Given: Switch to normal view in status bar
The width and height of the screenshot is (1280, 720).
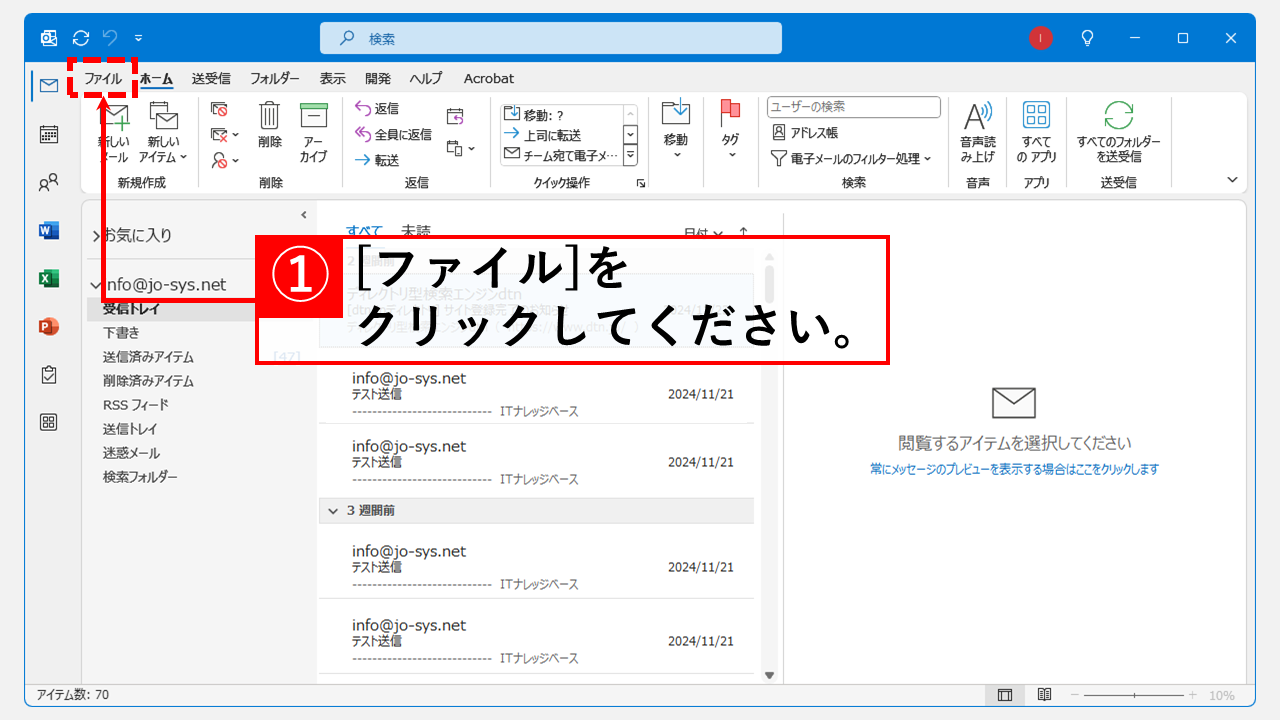Looking at the screenshot, I should point(1005,695).
